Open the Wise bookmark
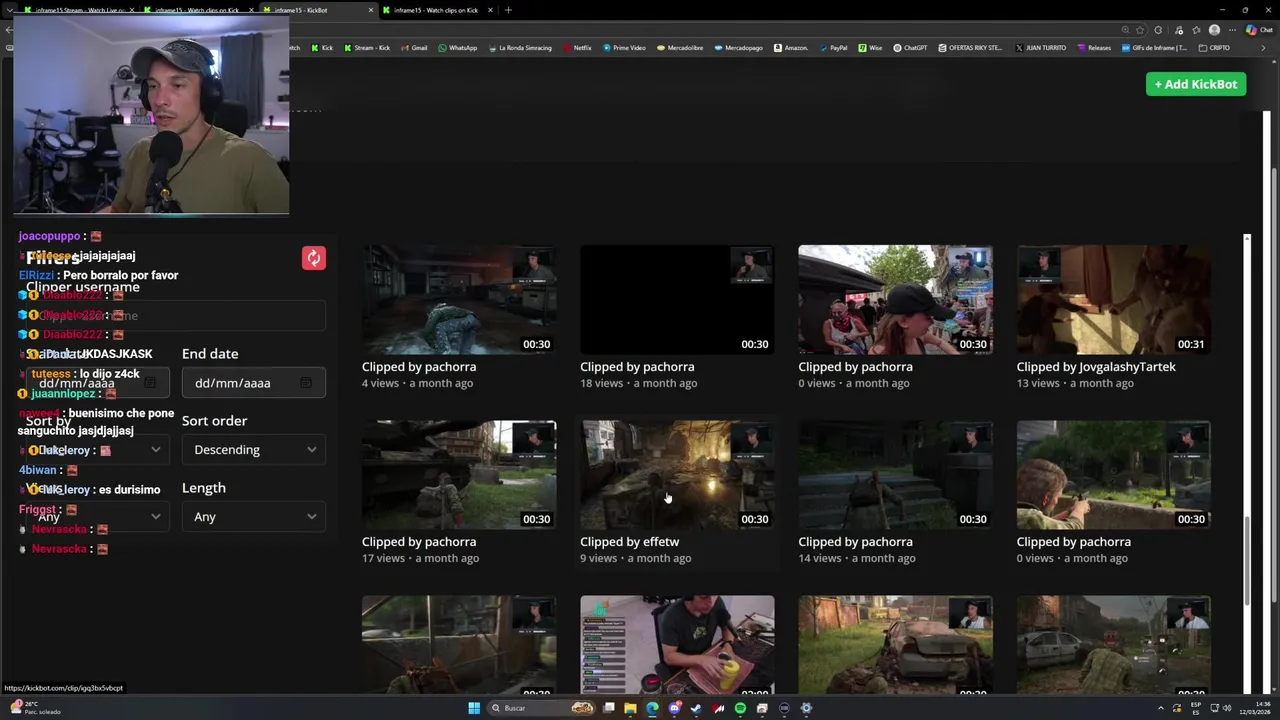This screenshot has width=1280, height=720. (870, 48)
